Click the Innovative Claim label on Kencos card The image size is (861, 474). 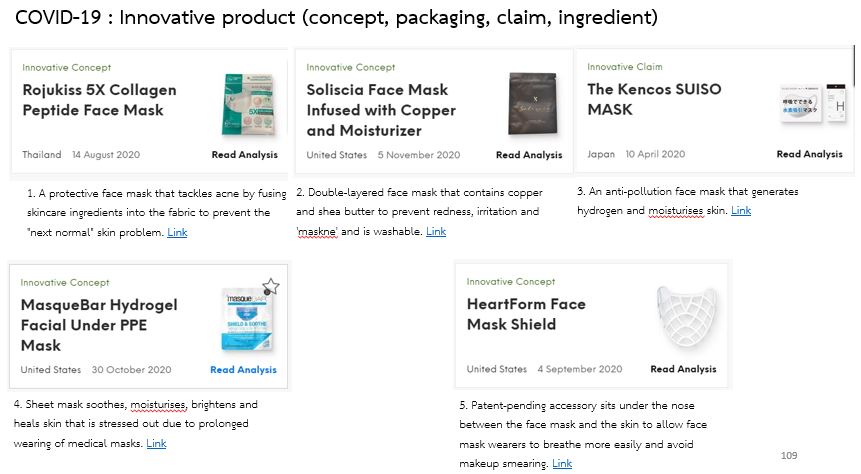click(x=624, y=66)
